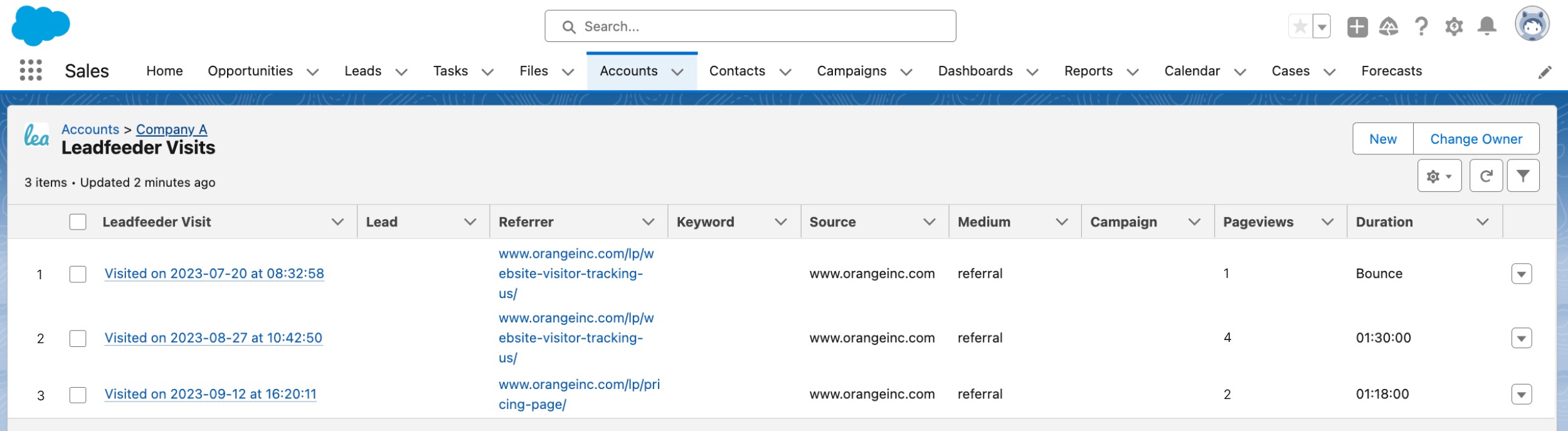The height and width of the screenshot is (431, 1568).
Task: Open row actions for the 01:30:00 visit
Action: [1522, 338]
